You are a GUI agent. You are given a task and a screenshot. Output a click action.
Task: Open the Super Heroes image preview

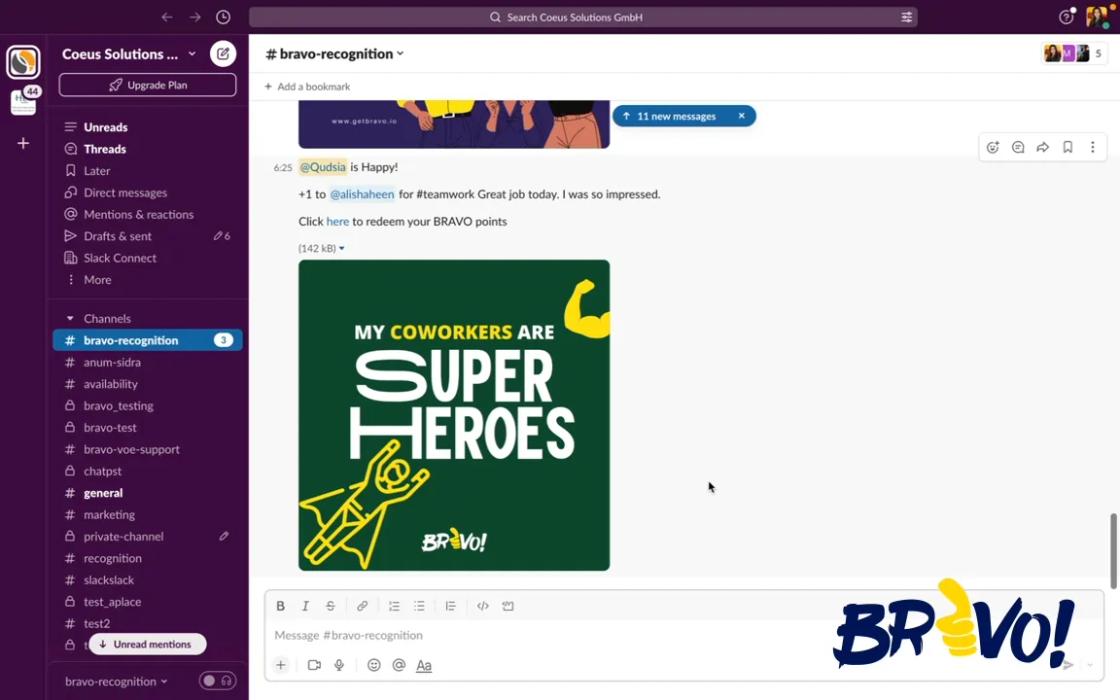point(454,415)
